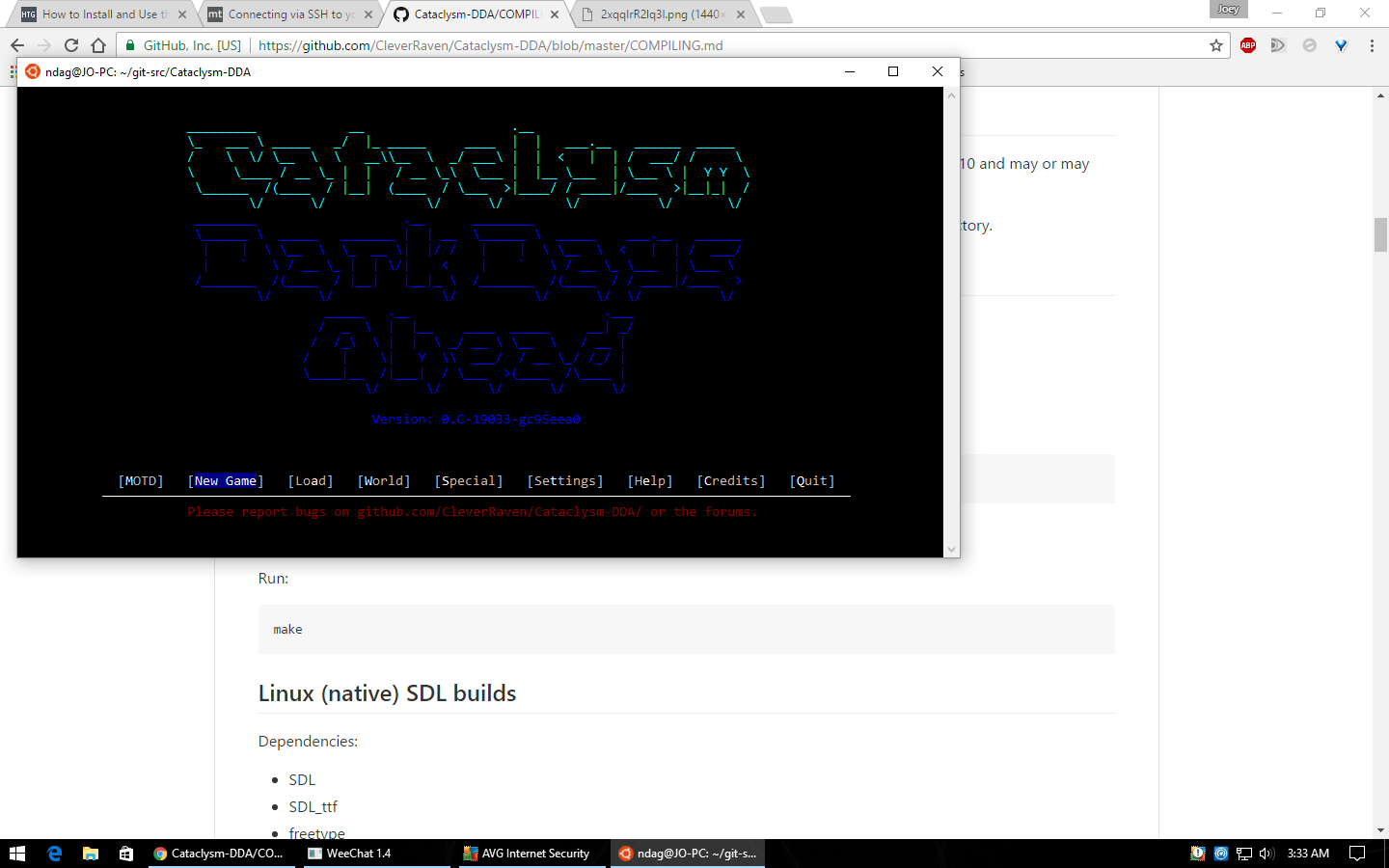Click the page scrollbar thumb in Chrome
1389x868 pixels.
pos(1380,234)
